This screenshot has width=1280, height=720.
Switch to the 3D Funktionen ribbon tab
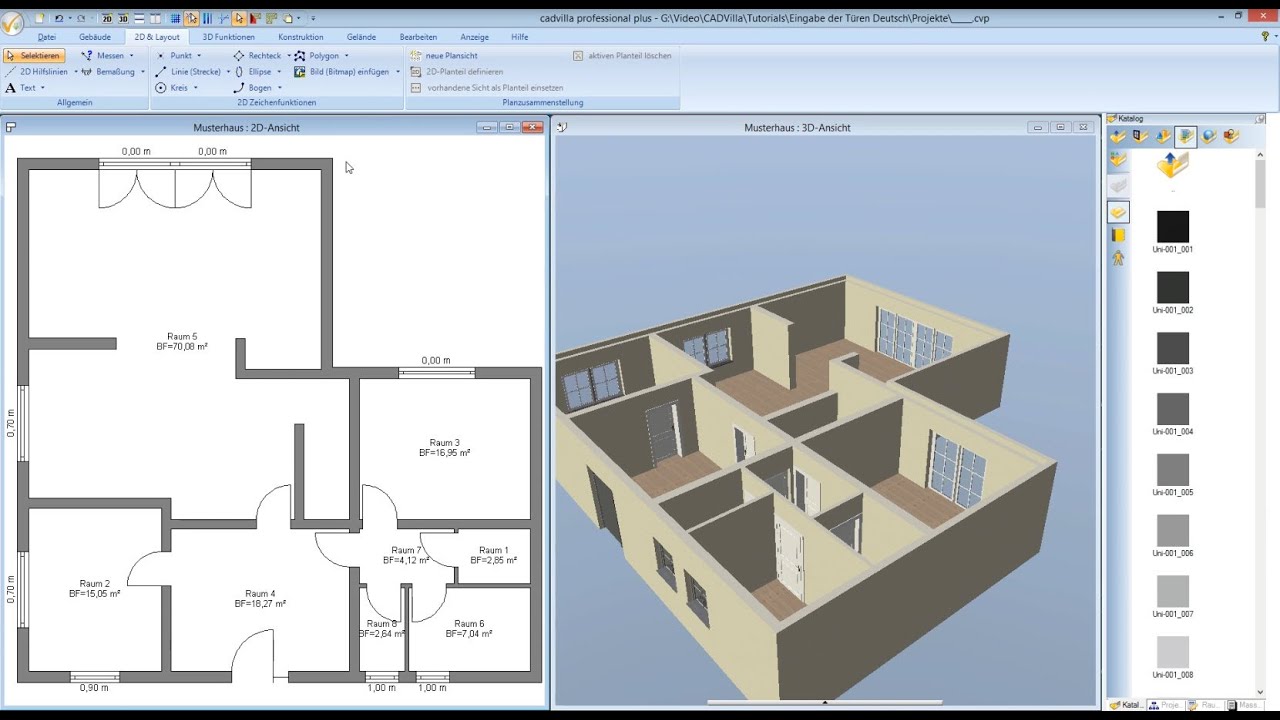229,37
